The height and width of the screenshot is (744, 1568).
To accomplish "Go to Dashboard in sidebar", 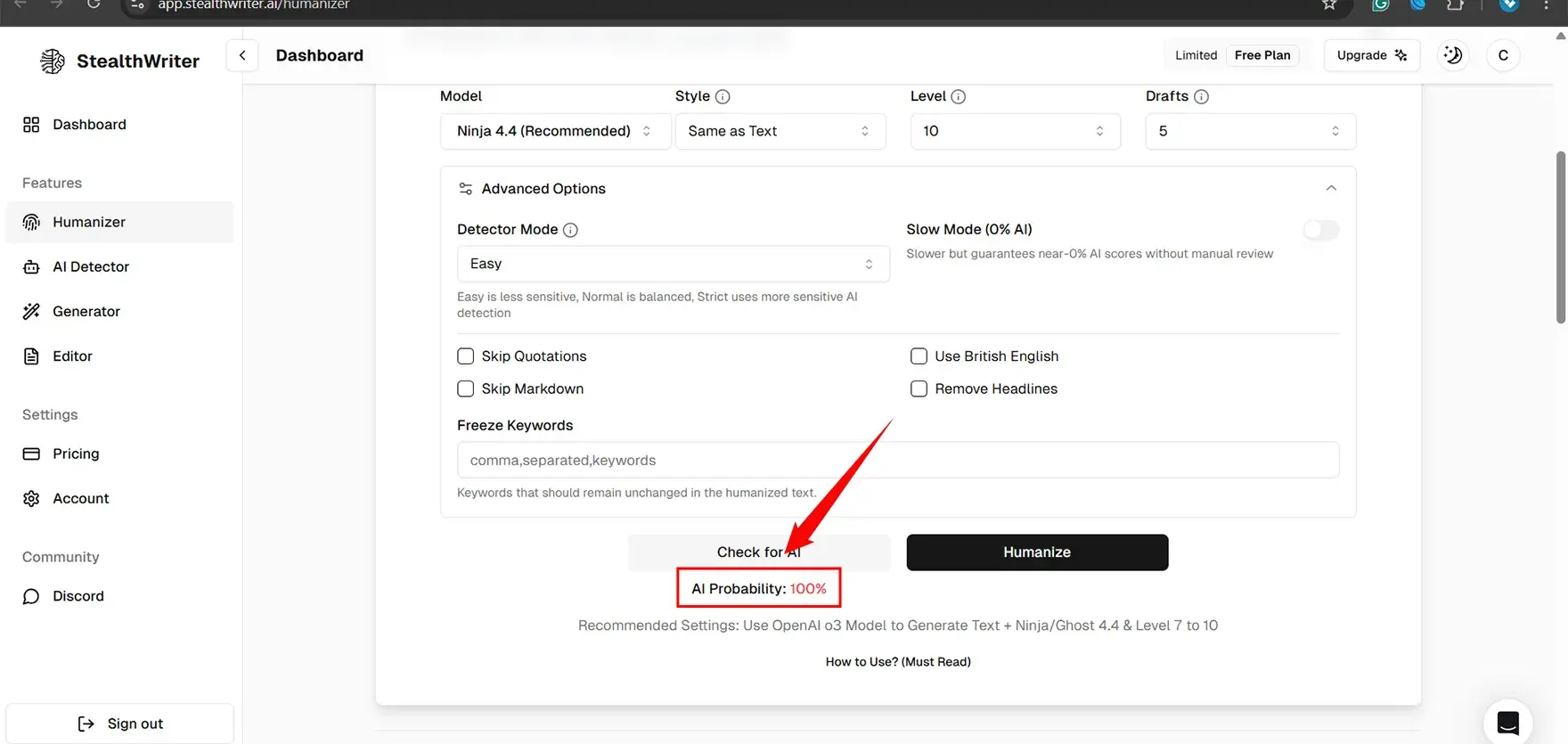I will coord(119,125).
